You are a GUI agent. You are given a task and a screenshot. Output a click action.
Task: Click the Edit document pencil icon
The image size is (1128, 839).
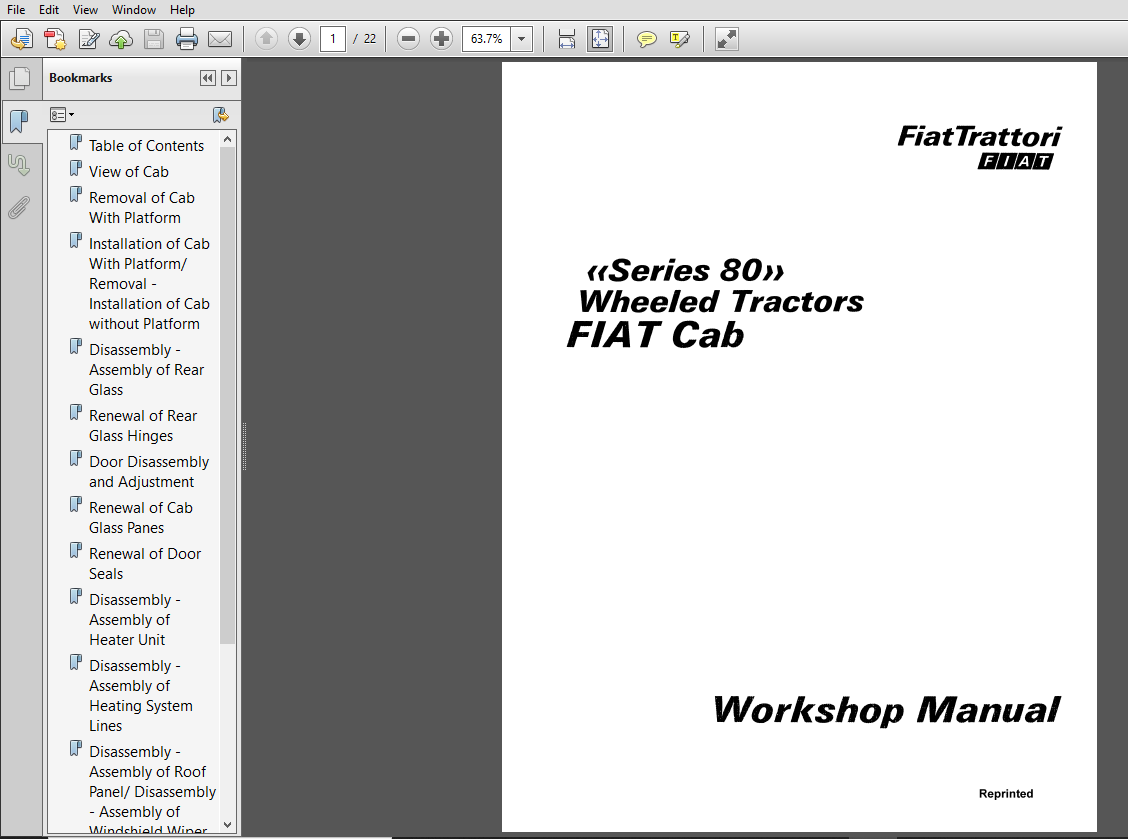(x=88, y=39)
